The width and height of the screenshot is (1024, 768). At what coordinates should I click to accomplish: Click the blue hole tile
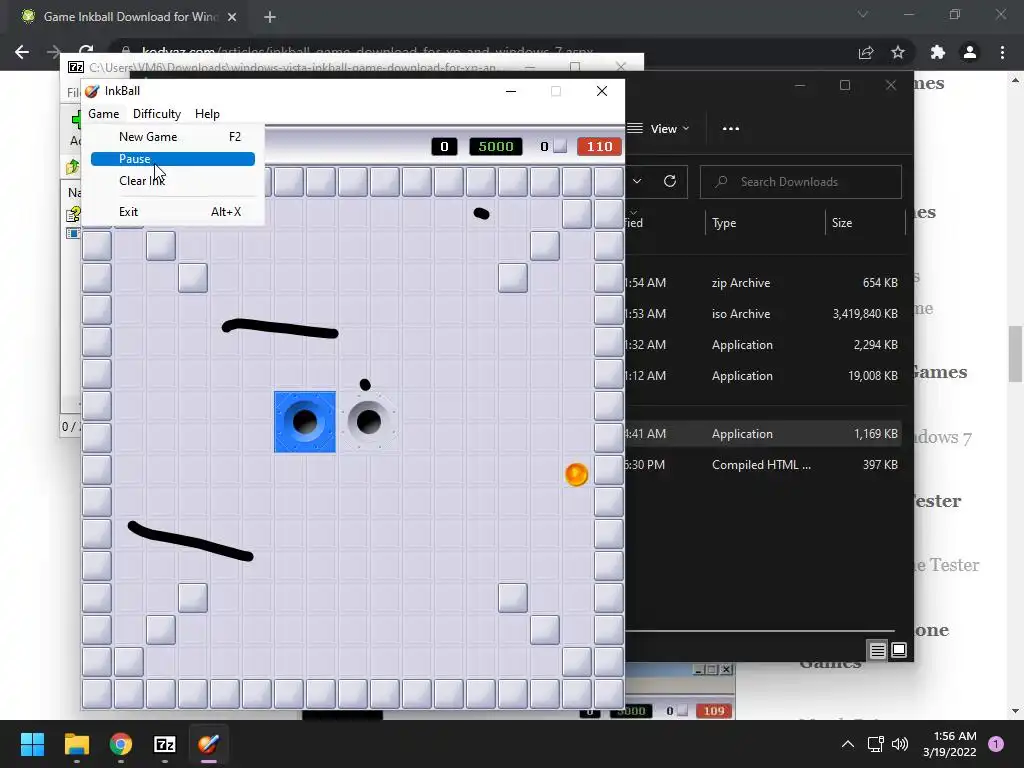click(x=305, y=422)
